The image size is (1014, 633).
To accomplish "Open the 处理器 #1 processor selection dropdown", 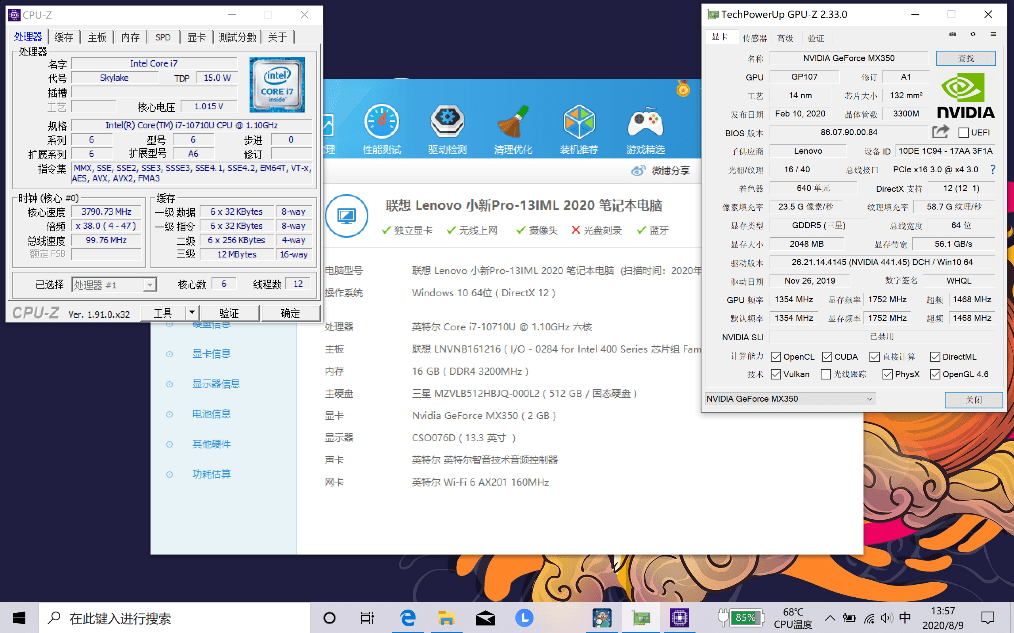I will click(x=114, y=285).
